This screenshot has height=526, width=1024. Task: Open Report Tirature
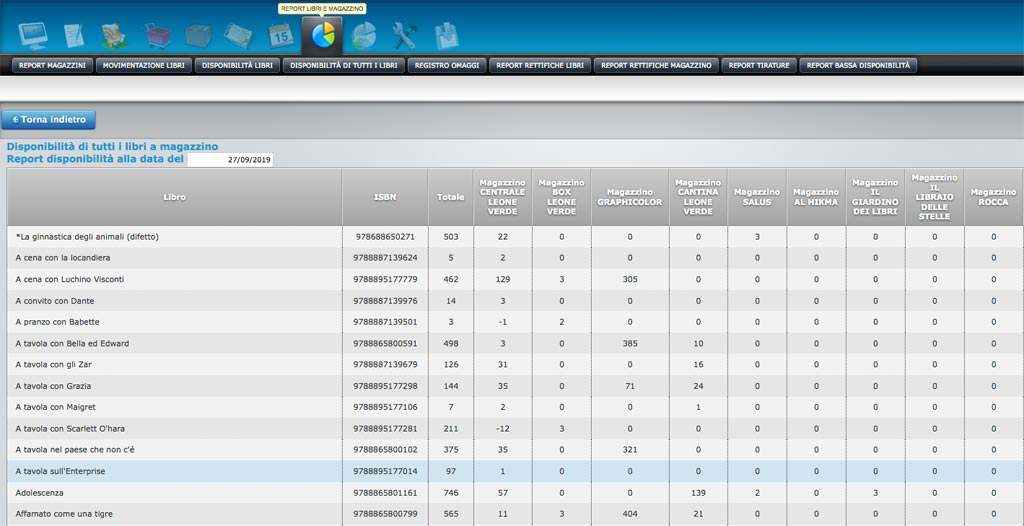759,65
